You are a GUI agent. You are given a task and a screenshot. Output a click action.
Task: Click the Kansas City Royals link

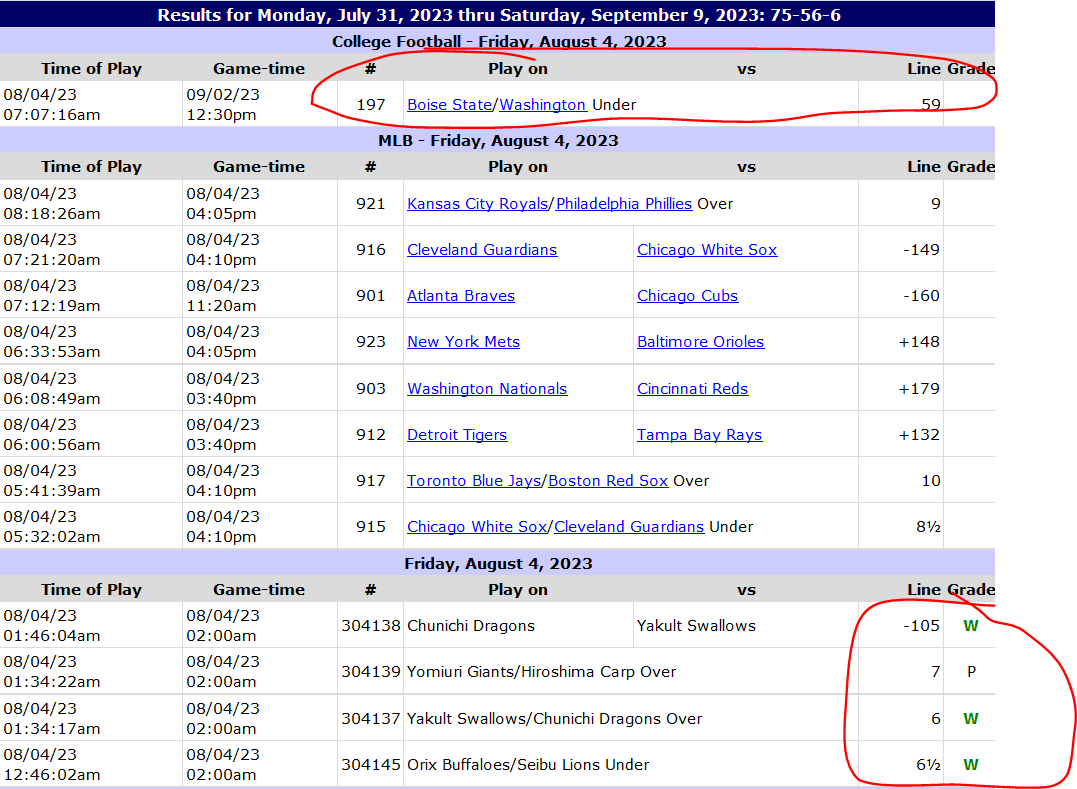pyautogui.click(x=477, y=204)
